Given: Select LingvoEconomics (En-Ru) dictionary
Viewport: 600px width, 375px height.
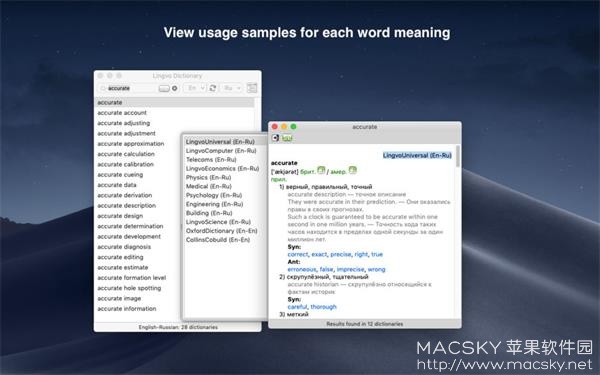Looking at the screenshot, I should tap(222, 168).
